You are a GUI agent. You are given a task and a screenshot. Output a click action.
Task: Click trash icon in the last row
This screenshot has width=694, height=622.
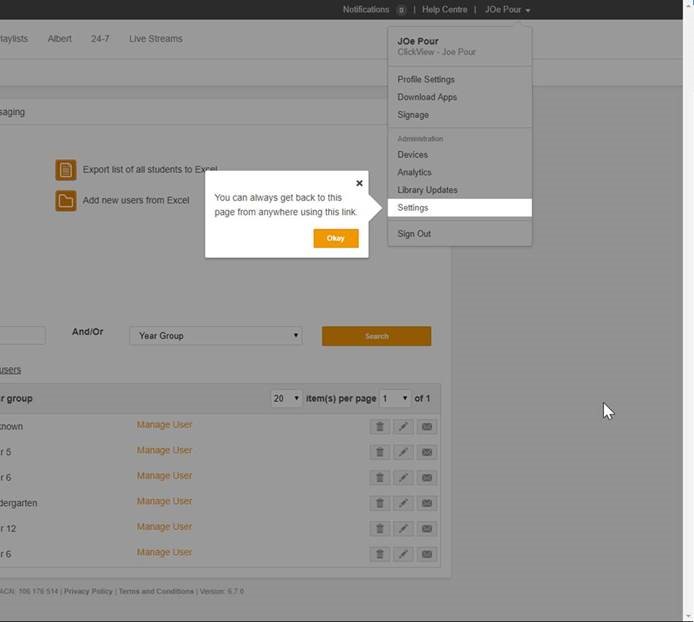[x=379, y=554]
